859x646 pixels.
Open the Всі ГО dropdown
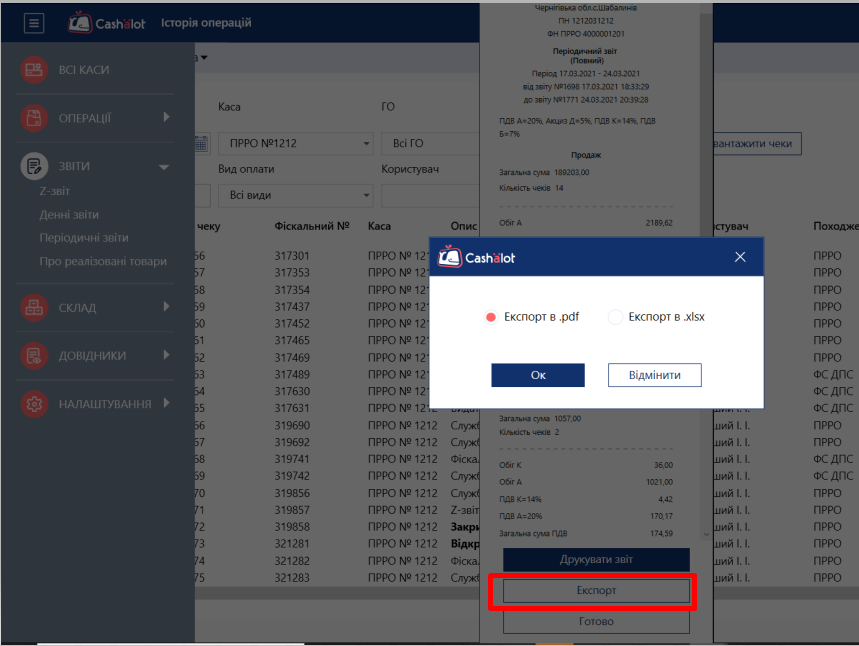431,144
